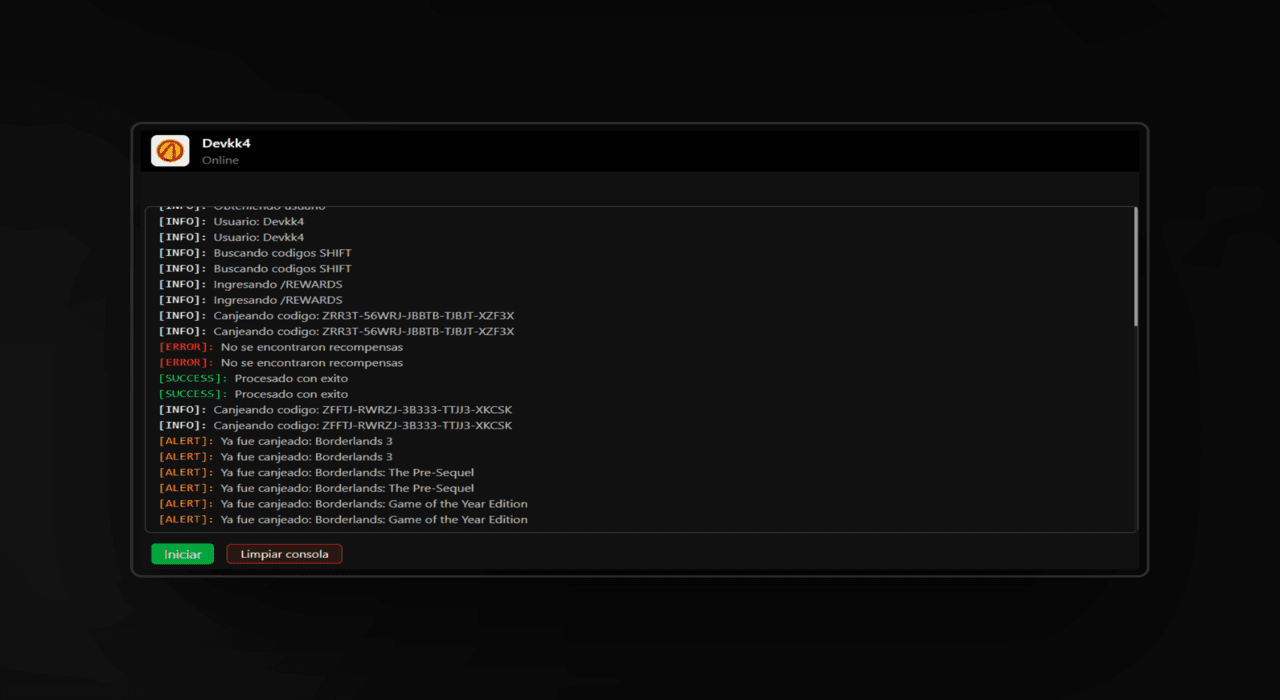Select the last "Game of the Year Edition" alert
Viewport: 1280px width, 700px height.
[343, 519]
